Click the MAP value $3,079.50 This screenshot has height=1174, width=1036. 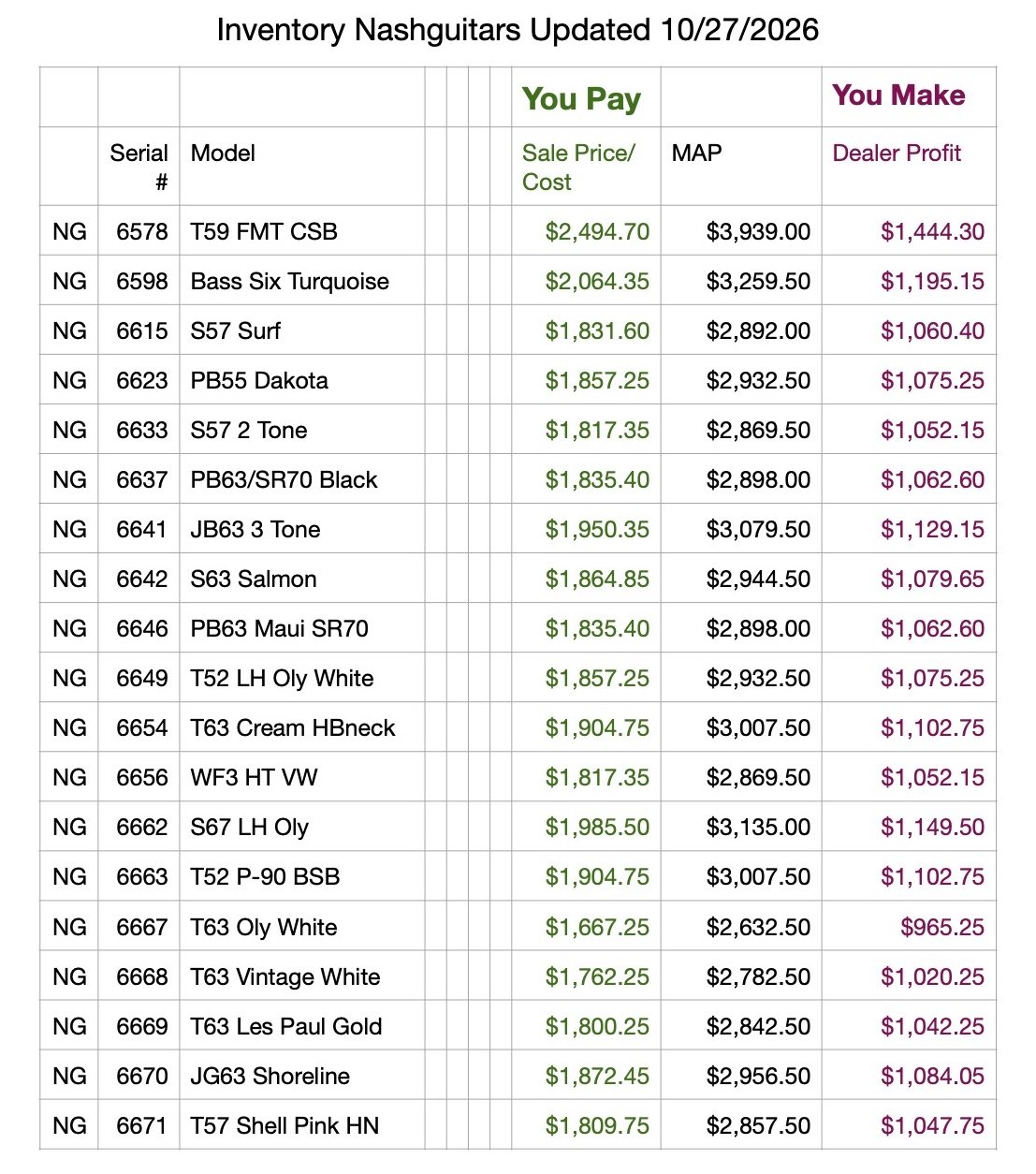click(758, 529)
